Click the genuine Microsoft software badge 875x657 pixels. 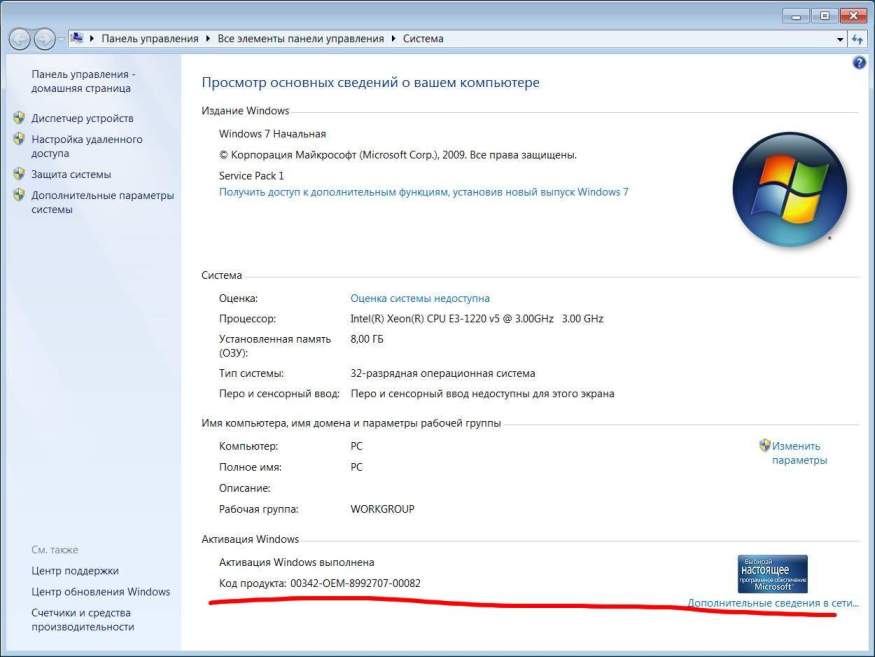pyautogui.click(x=772, y=574)
